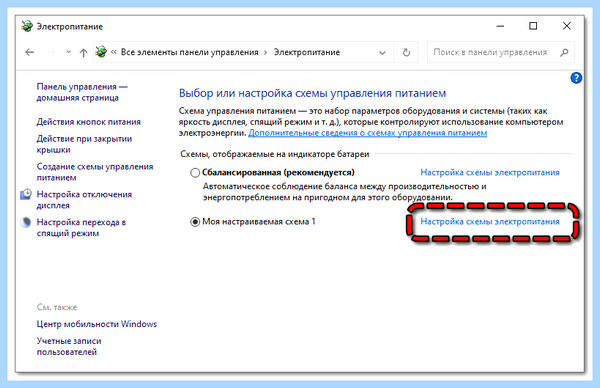Viewport: 600px width, 388px height.
Task: Select the Моя настраиваемая схема 1 radio button
Action: pyautogui.click(x=195, y=222)
